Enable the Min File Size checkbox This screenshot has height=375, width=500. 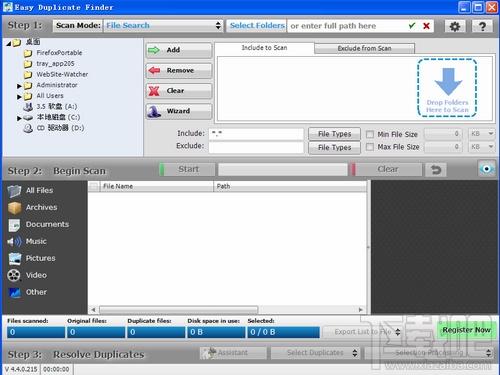pyautogui.click(x=370, y=134)
